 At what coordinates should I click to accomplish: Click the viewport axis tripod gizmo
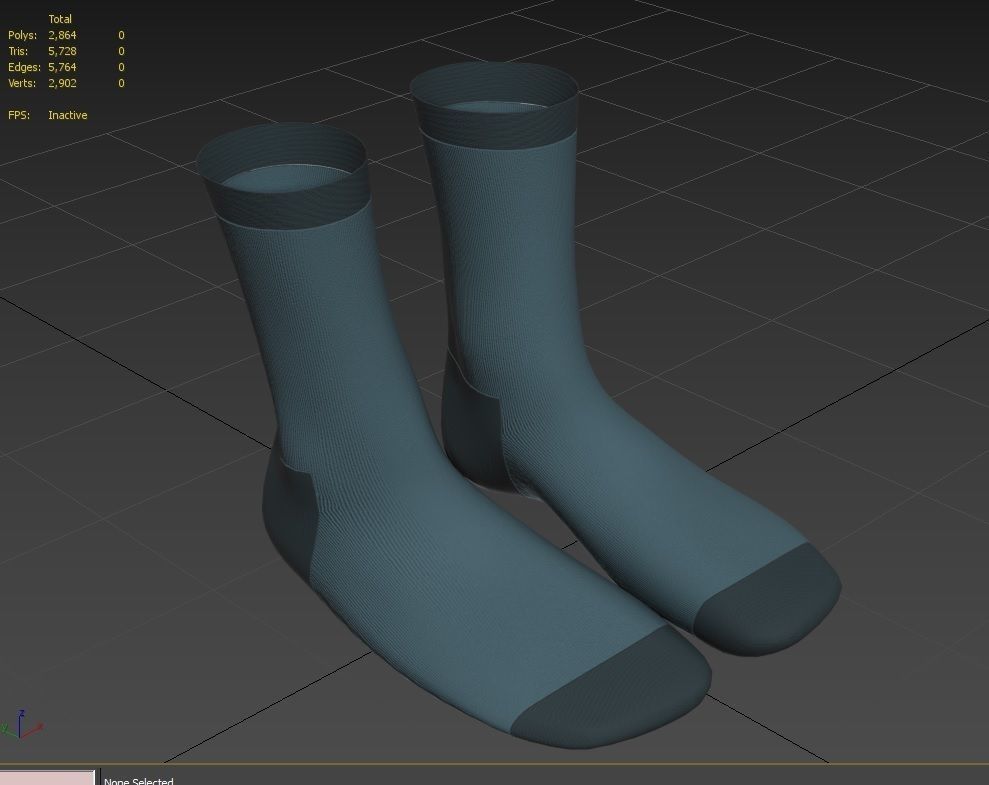21,724
